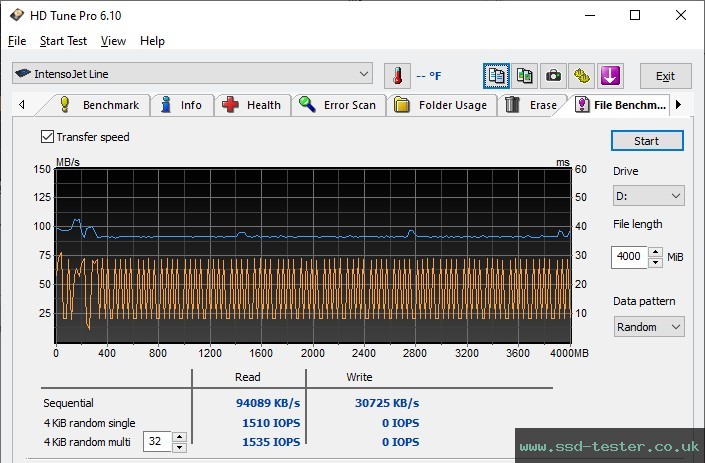Viewport: 705px width, 463px height.
Task: Click the 4 KiB random single label
Action: [89, 423]
